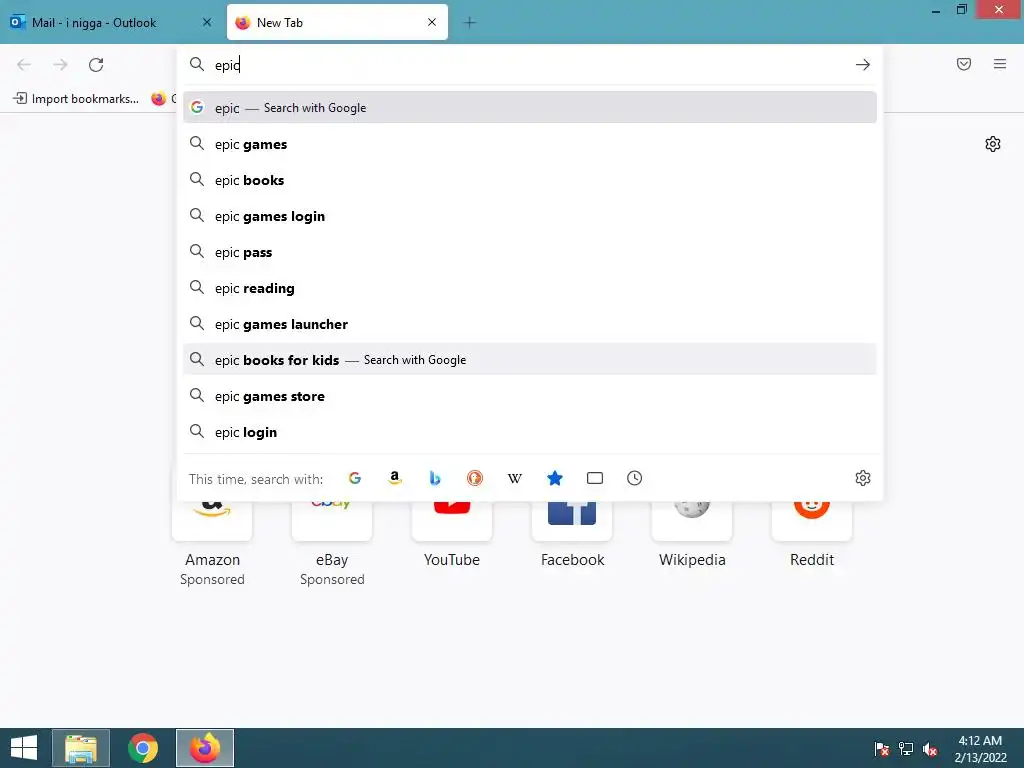Select "epic games launcher" suggestion
The width and height of the screenshot is (1024, 768).
click(x=530, y=324)
